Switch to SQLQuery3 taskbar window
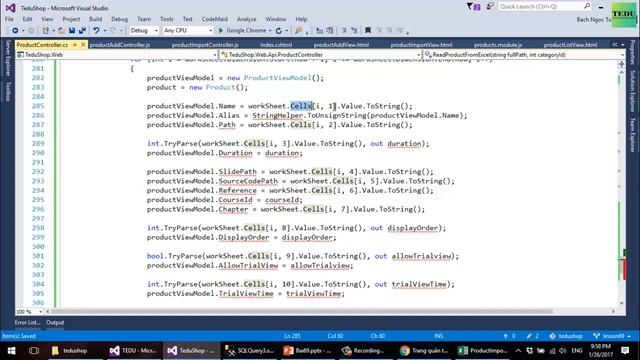The image size is (640, 360). [250, 351]
